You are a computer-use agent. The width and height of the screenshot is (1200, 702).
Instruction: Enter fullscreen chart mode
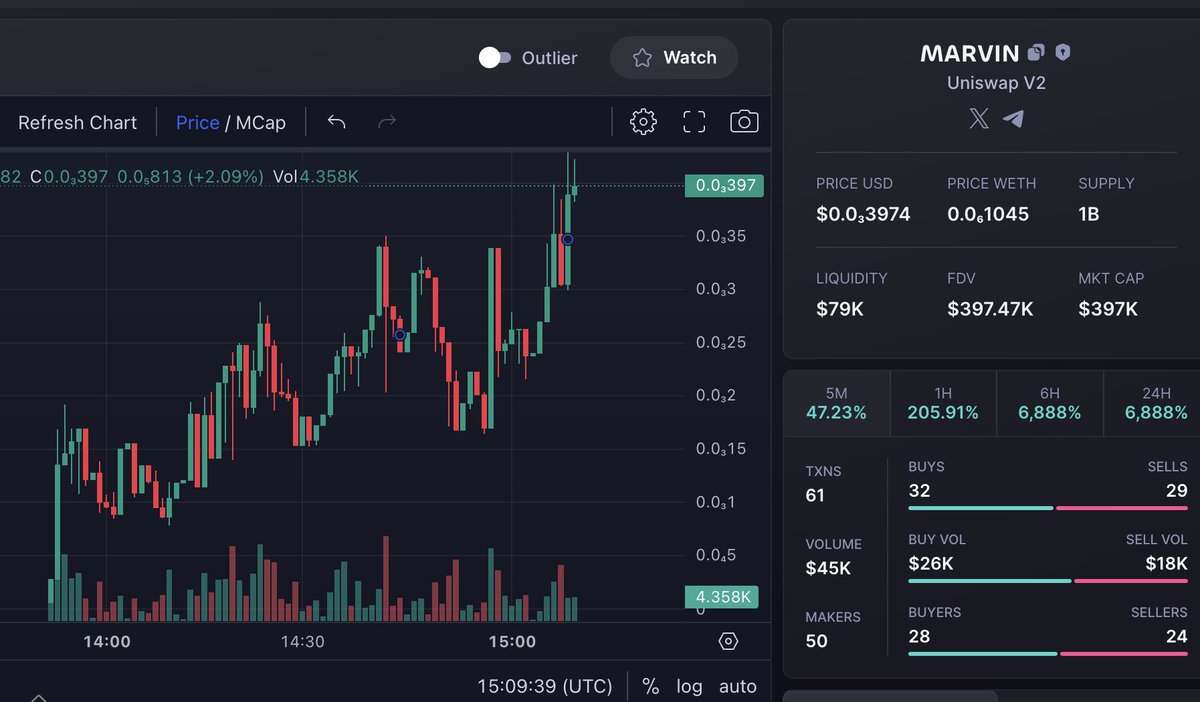694,122
